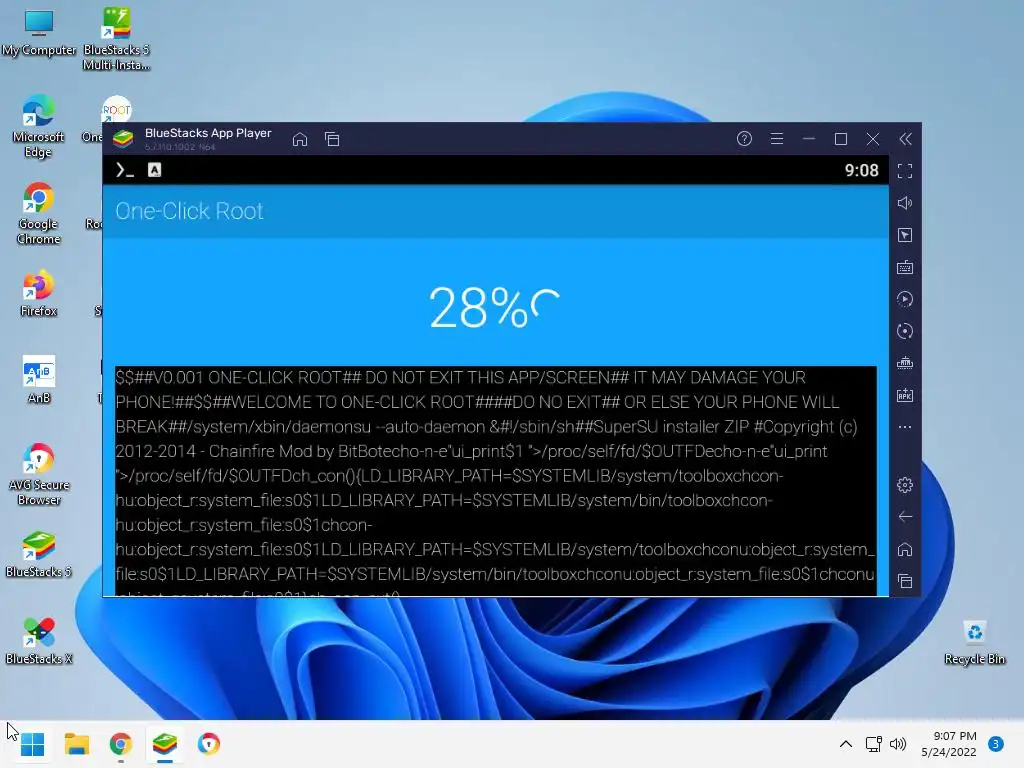Open the macro recorder sidebar icon
1024x768 pixels.
tap(904, 299)
